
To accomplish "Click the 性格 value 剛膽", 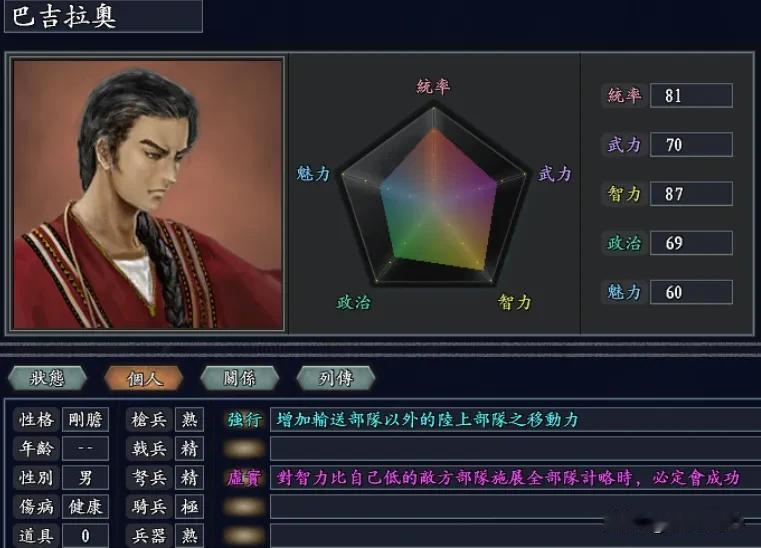I will 85,419.
